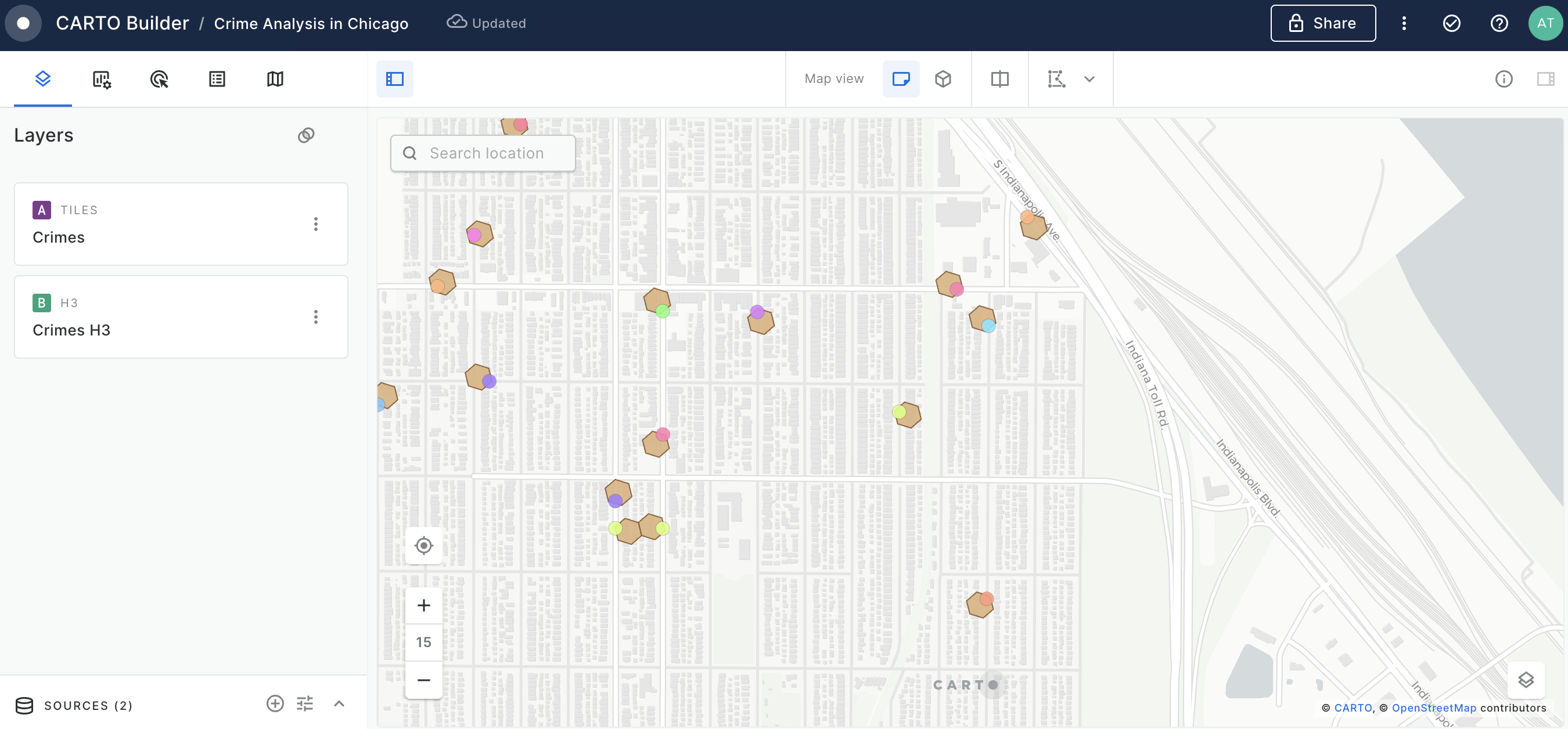Open the Basemap tab
The height and width of the screenshot is (729, 1568).
[x=275, y=79]
